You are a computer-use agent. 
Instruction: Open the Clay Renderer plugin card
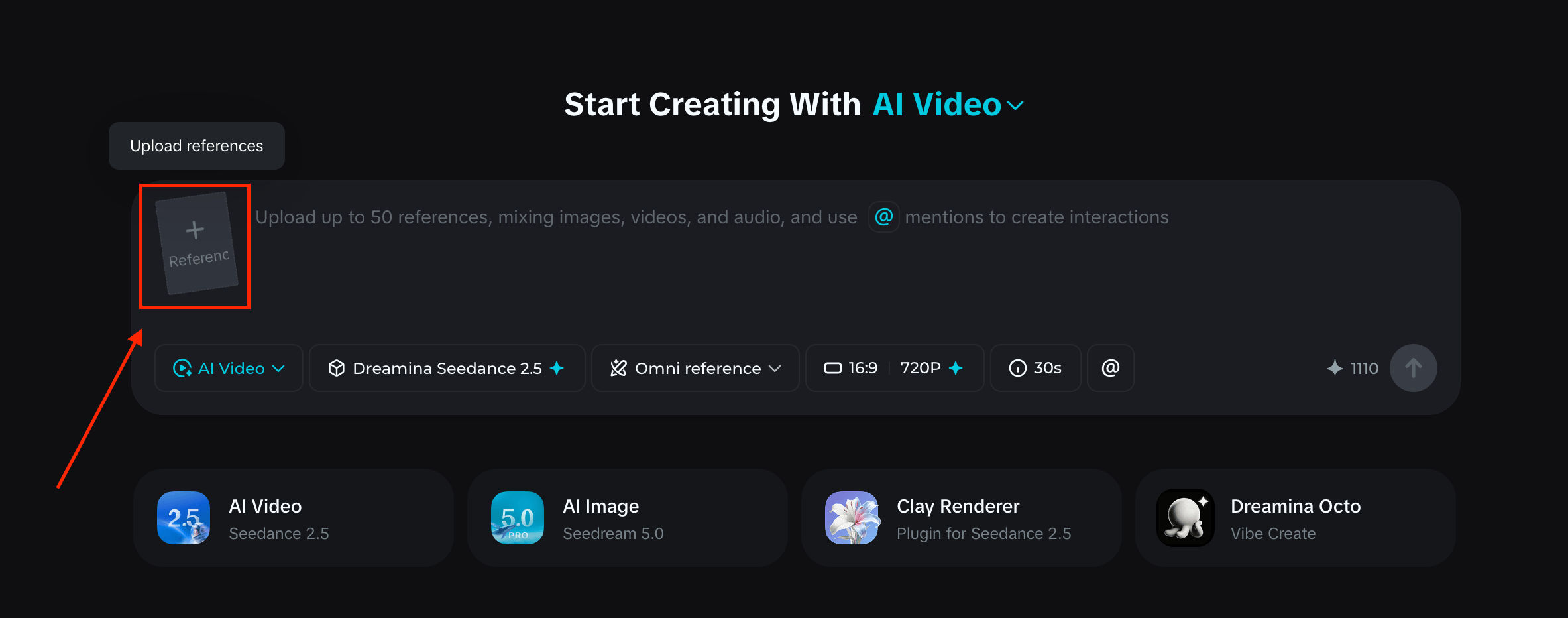[962, 518]
